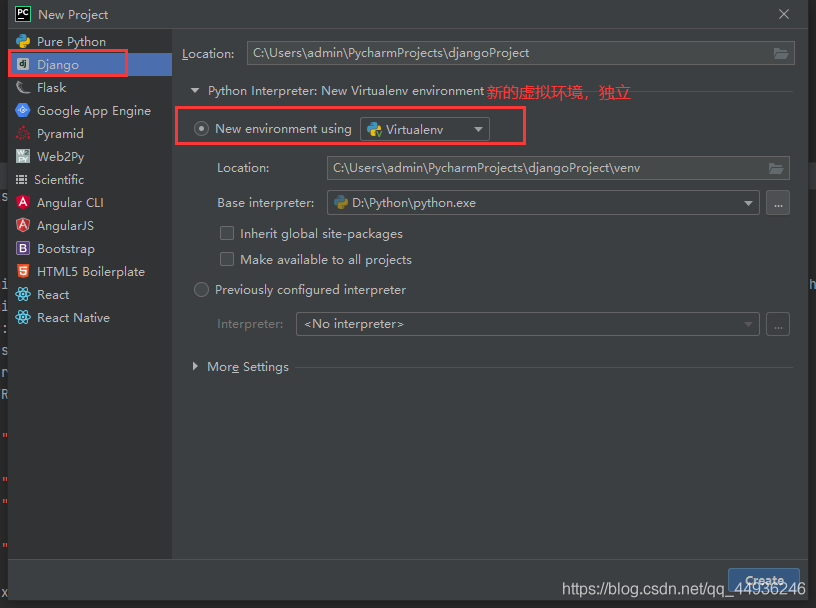Select Pure Python project type
The width and height of the screenshot is (816, 608).
click(90, 41)
